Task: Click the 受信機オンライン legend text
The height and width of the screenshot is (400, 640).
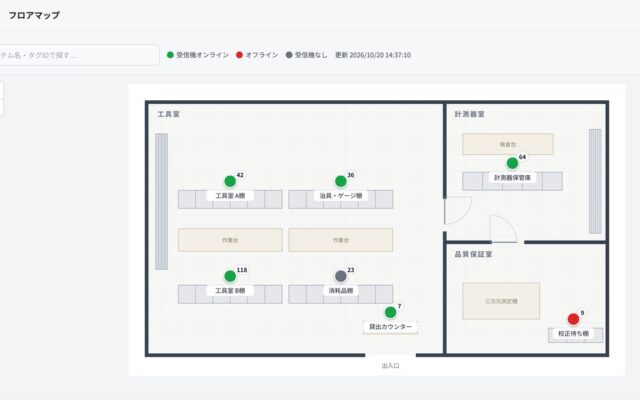Action: [x=202, y=55]
